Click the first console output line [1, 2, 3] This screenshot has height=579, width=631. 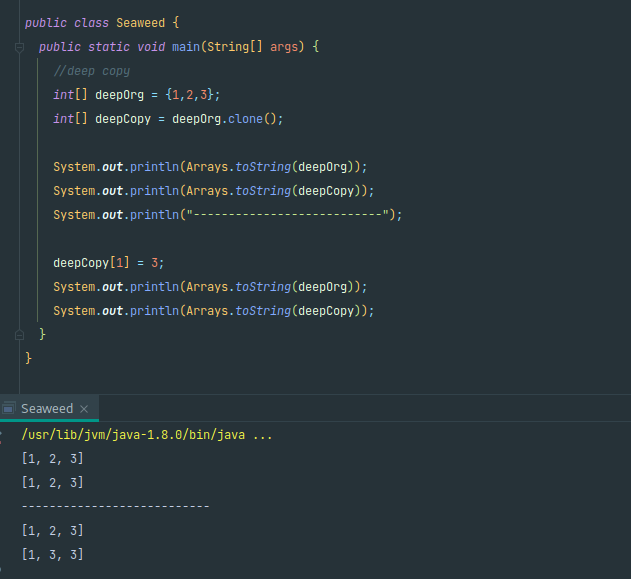tap(53, 459)
